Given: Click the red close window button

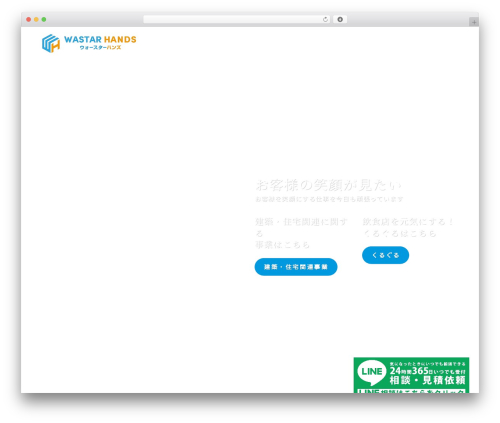Looking at the screenshot, I should pyautogui.click(x=29, y=20).
